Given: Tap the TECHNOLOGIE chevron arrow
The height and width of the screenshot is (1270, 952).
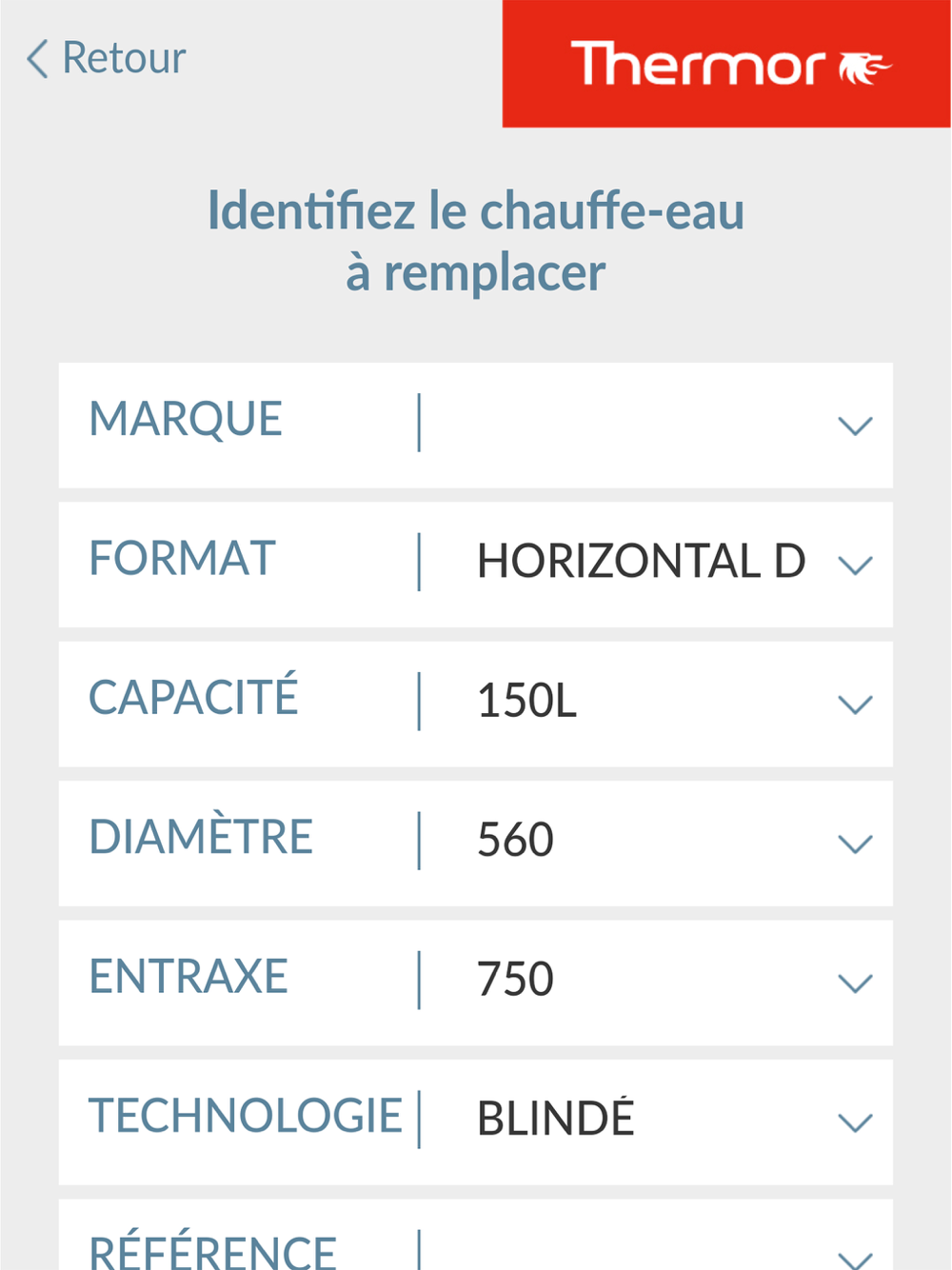Looking at the screenshot, I should point(855,1122).
